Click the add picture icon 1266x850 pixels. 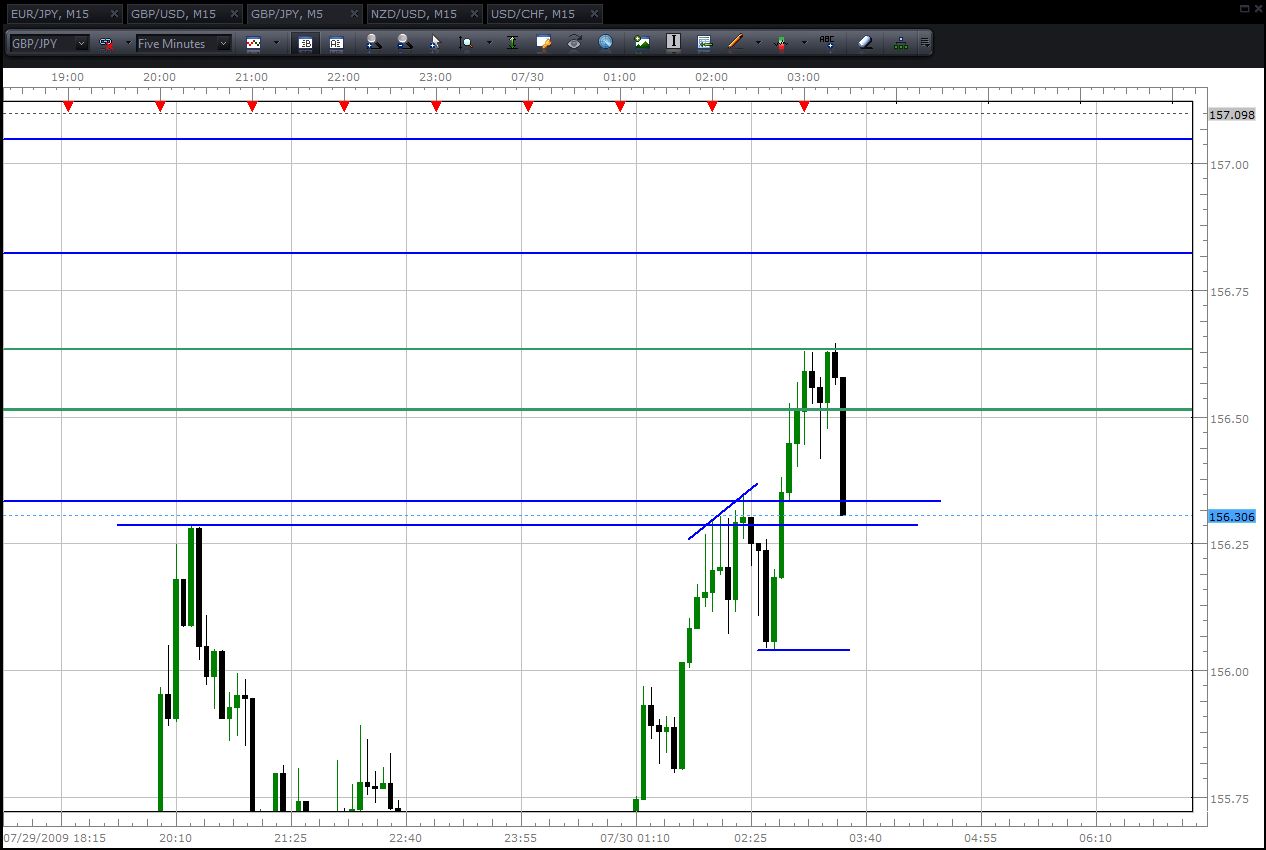(x=642, y=43)
